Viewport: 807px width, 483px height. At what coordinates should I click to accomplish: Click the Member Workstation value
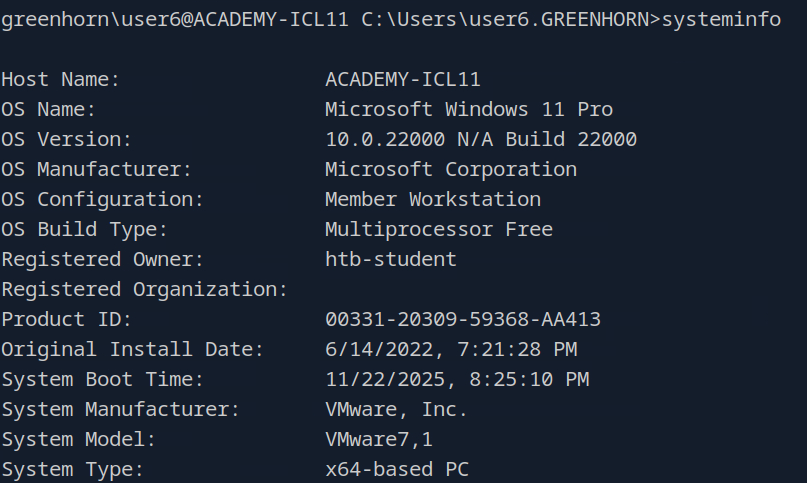tap(433, 199)
